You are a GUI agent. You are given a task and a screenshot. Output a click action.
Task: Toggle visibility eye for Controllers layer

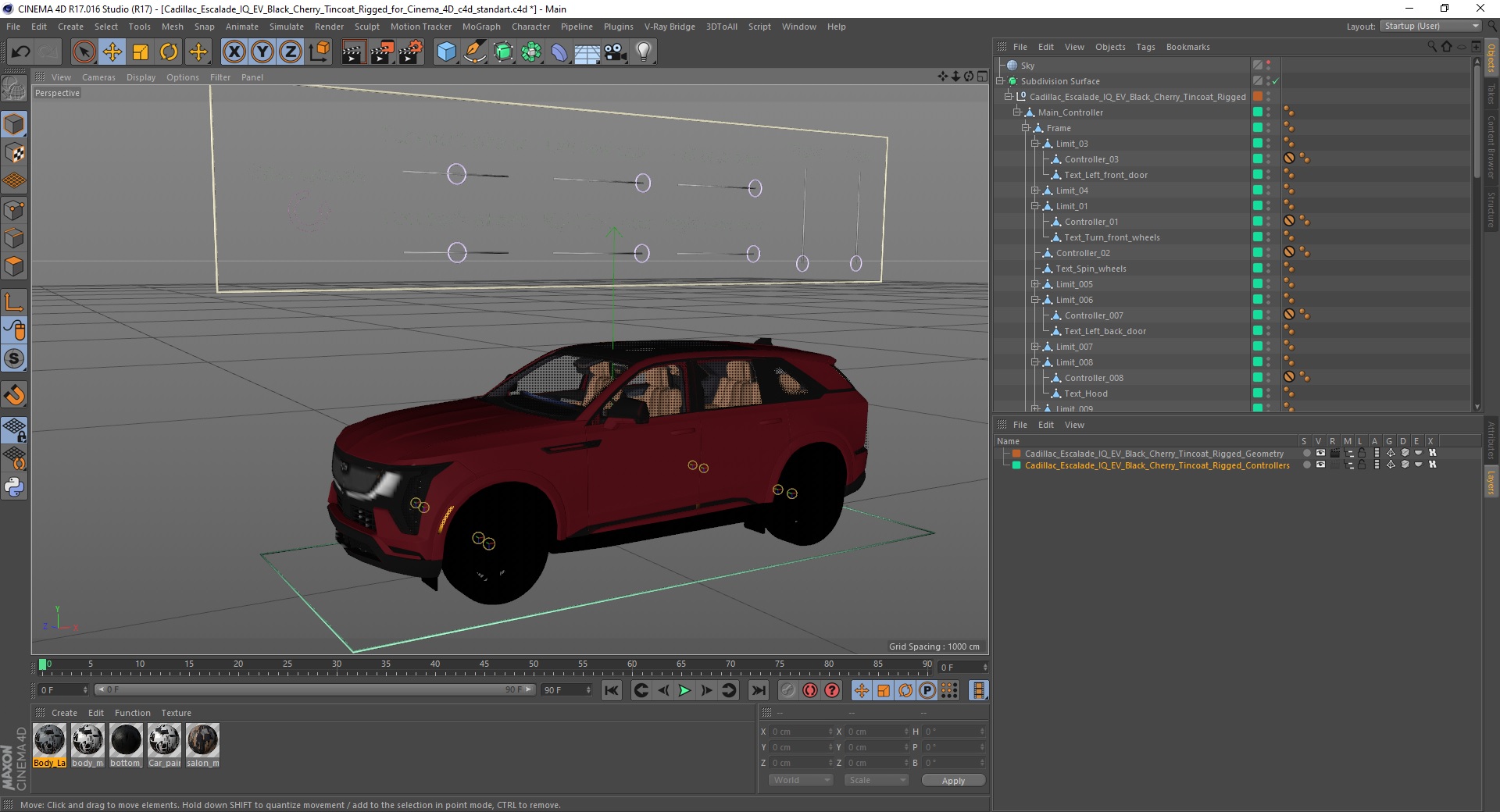pos(1320,465)
